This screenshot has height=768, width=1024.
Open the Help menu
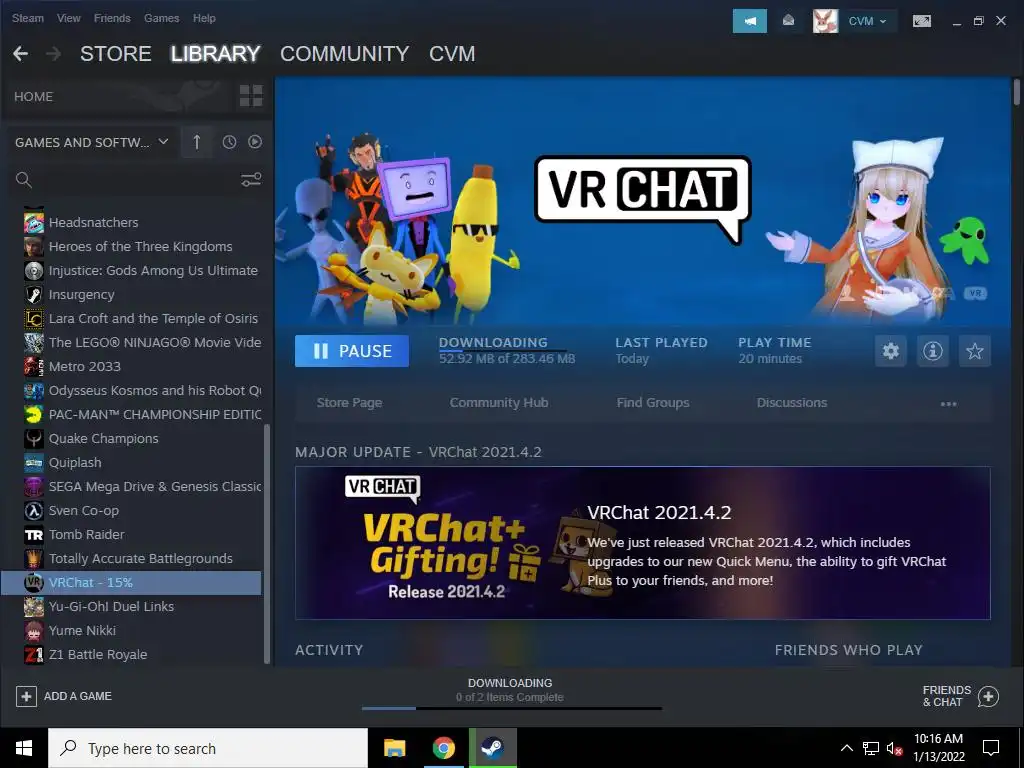204,18
